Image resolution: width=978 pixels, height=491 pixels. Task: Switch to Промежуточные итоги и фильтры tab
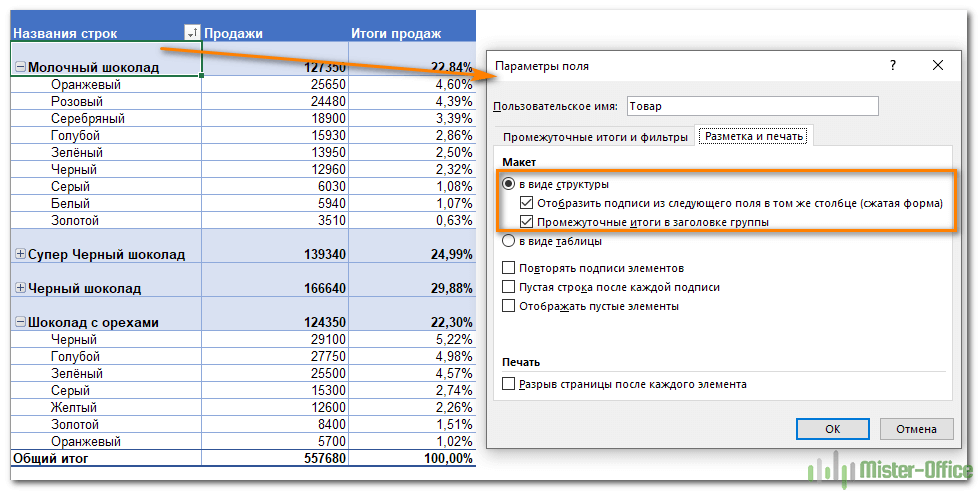[x=595, y=136]
